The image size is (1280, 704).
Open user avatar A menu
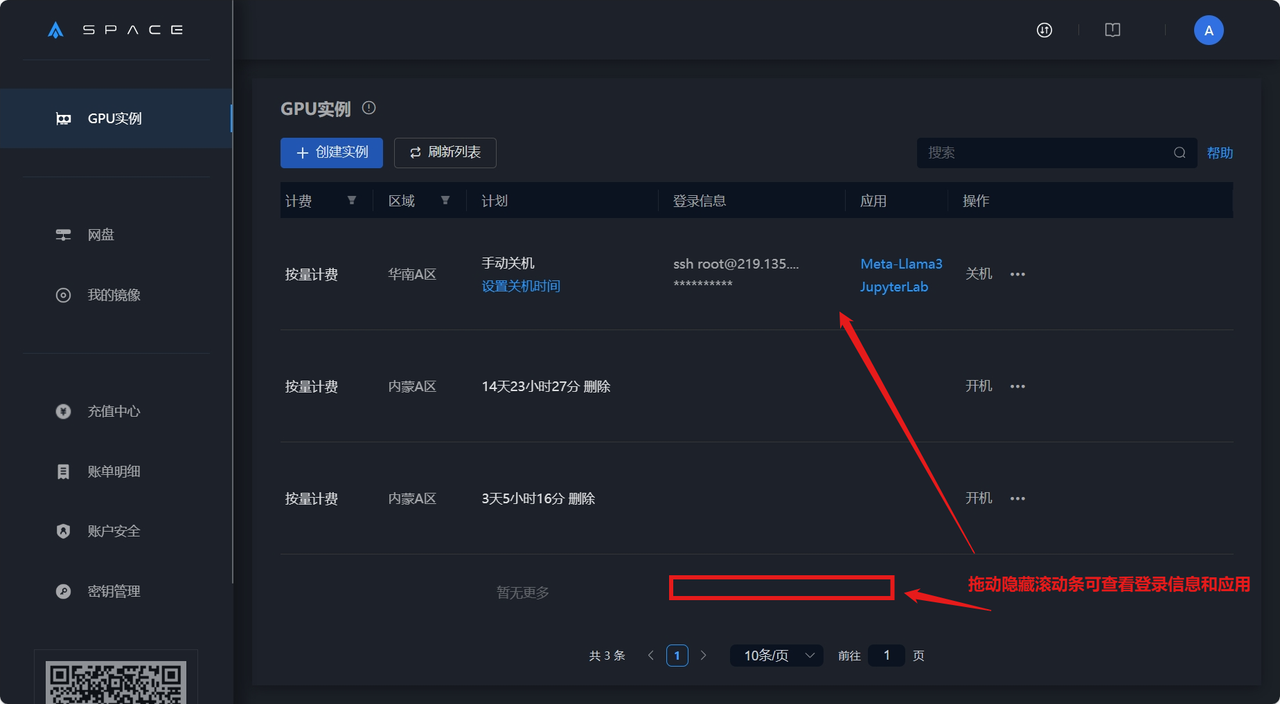point(1209,30)
